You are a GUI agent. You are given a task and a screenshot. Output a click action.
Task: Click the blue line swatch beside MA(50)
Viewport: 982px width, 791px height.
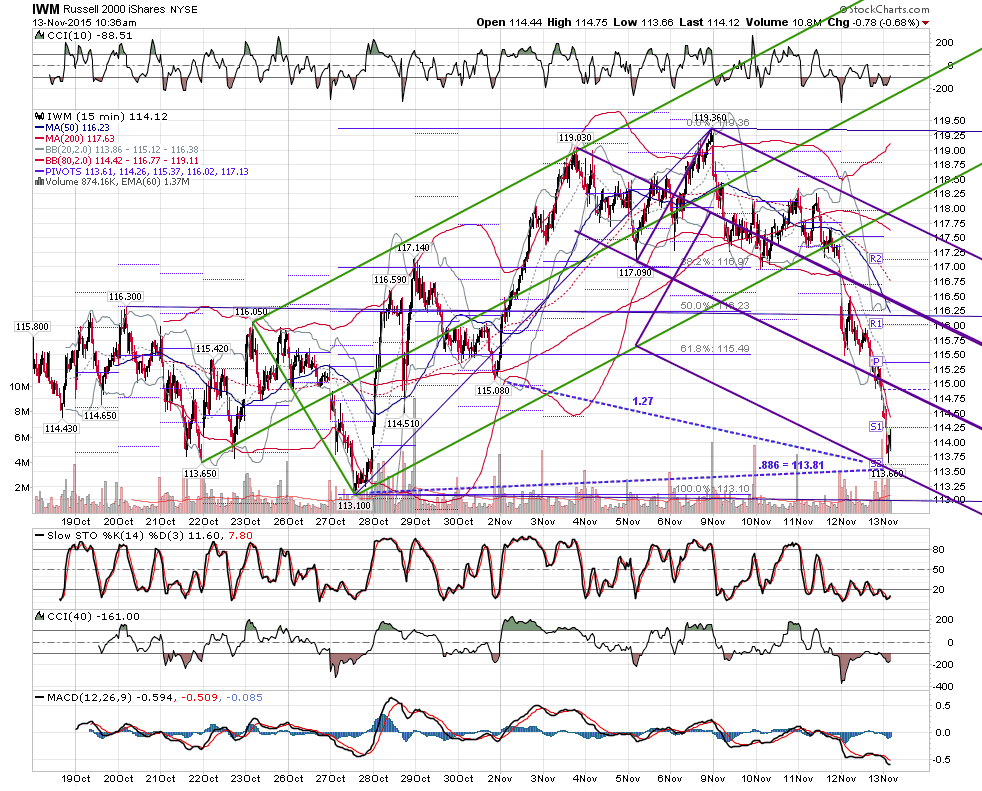pos(40,128)
